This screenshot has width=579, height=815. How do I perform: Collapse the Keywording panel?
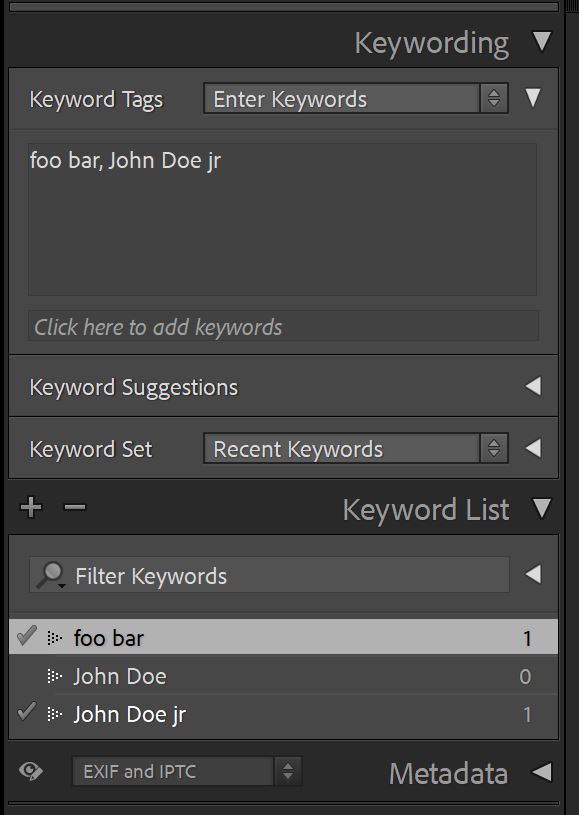coord(540,42)
